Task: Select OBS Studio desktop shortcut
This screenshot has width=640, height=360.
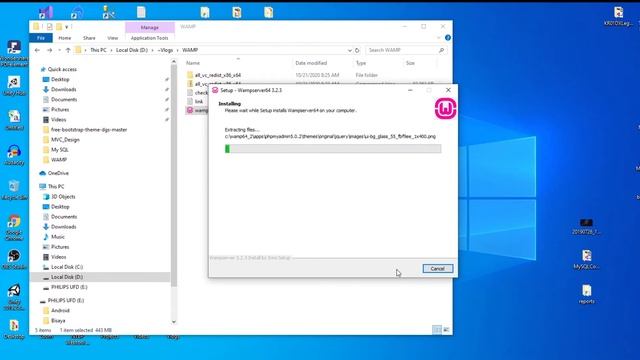Action: 14,260
